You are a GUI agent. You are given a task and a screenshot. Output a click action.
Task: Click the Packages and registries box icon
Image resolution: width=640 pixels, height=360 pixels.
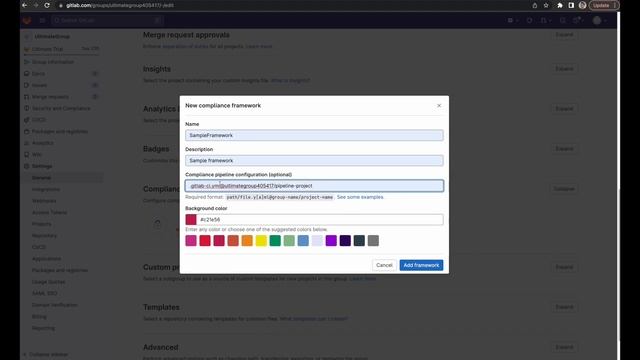27,131
